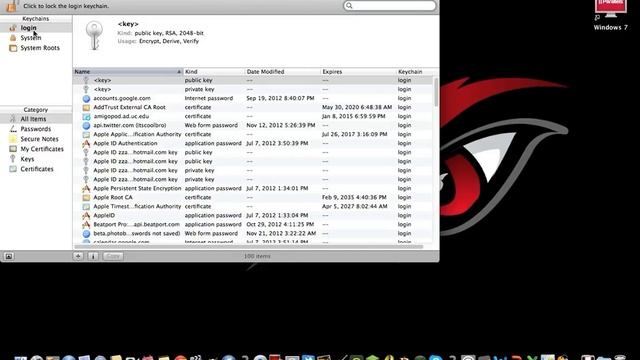This screenshot has height=360, width=640.
Task: Select the AppleID application password row
Action: [x=253, y=216]
